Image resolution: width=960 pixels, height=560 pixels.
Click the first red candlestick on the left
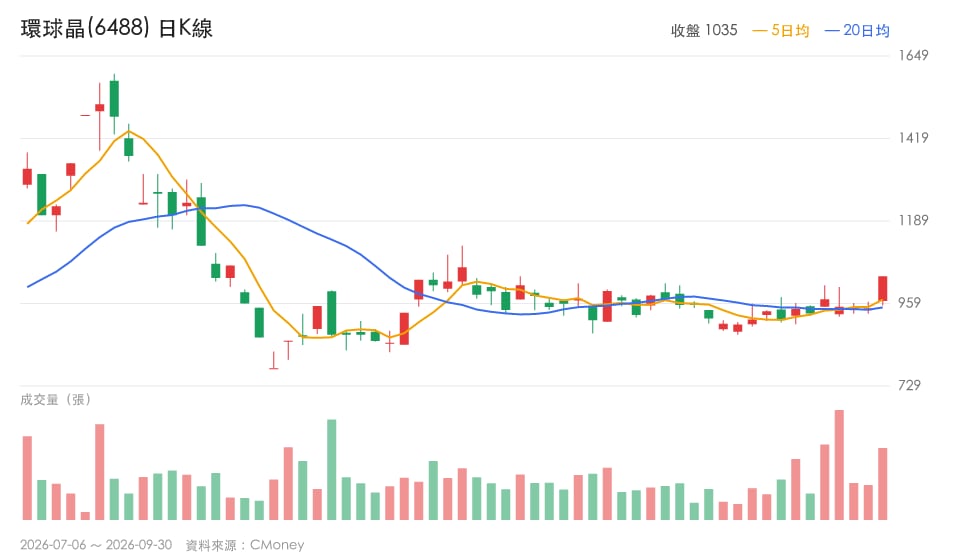coord(27,177)
